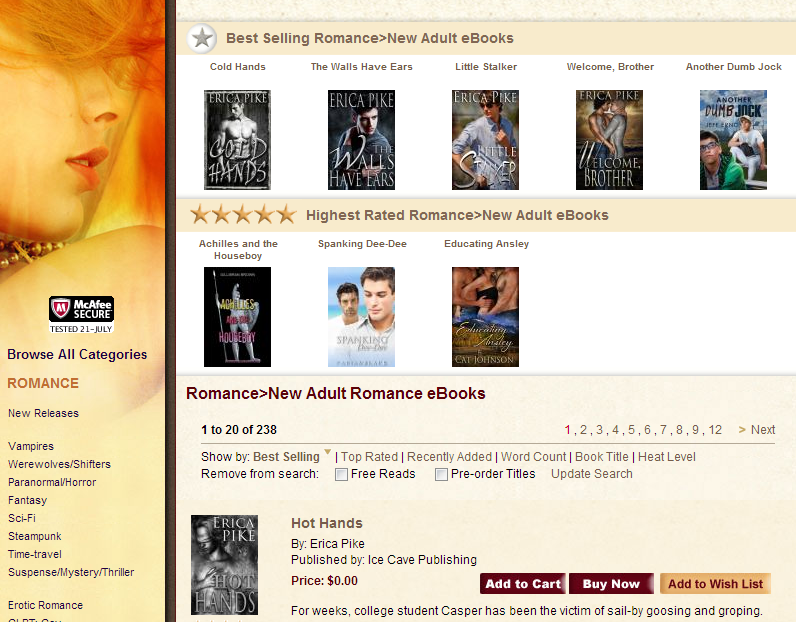Add Hot Hands to cart
The height and width of the screenshot is (622, 796).
point(523,583)
